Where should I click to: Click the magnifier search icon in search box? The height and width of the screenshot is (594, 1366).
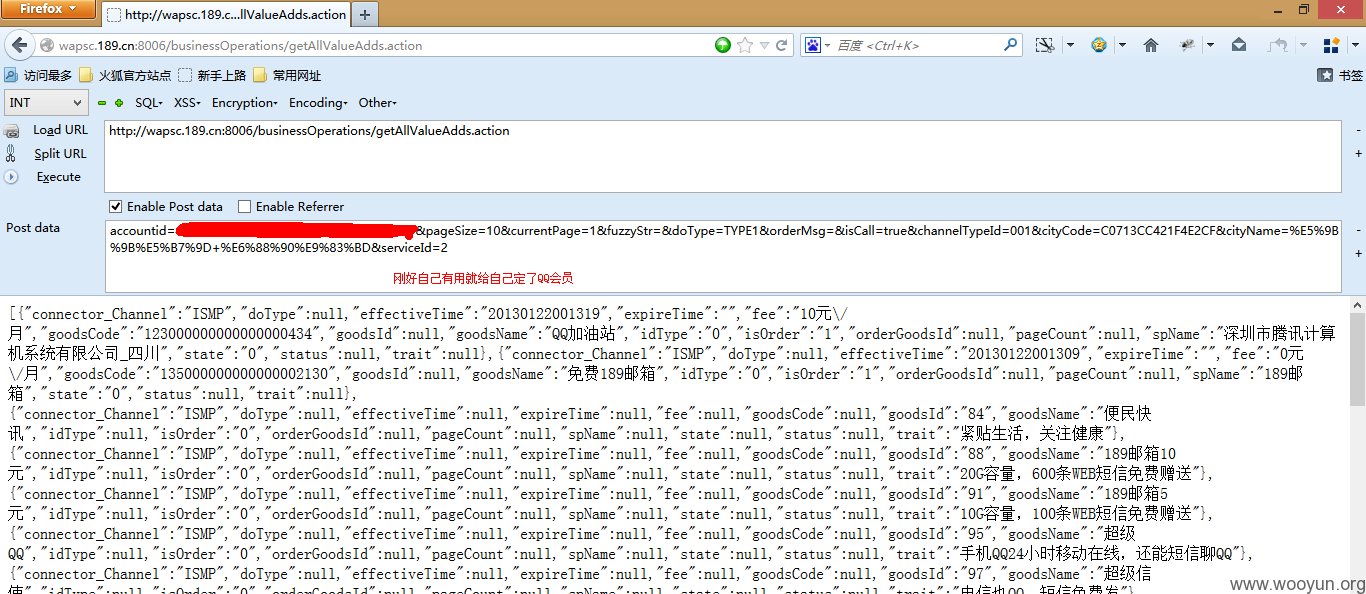coord(1011,45)
